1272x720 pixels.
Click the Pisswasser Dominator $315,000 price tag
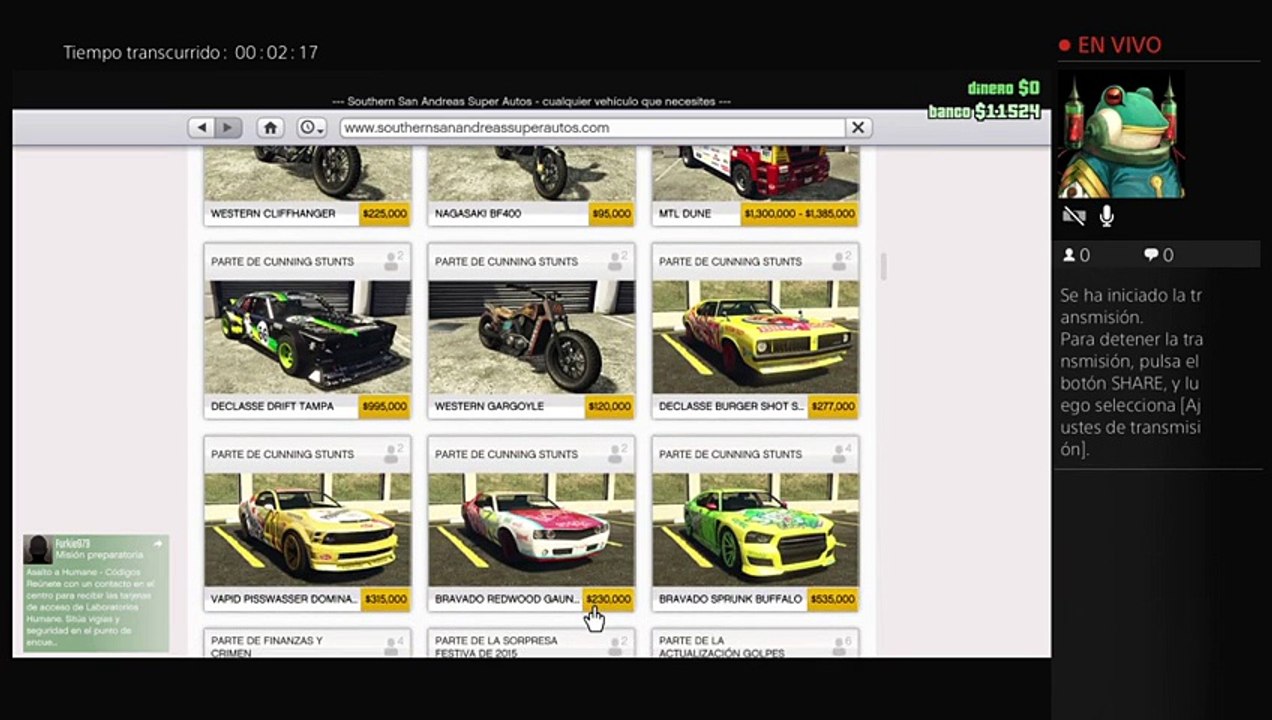click(x=385, y=599)
